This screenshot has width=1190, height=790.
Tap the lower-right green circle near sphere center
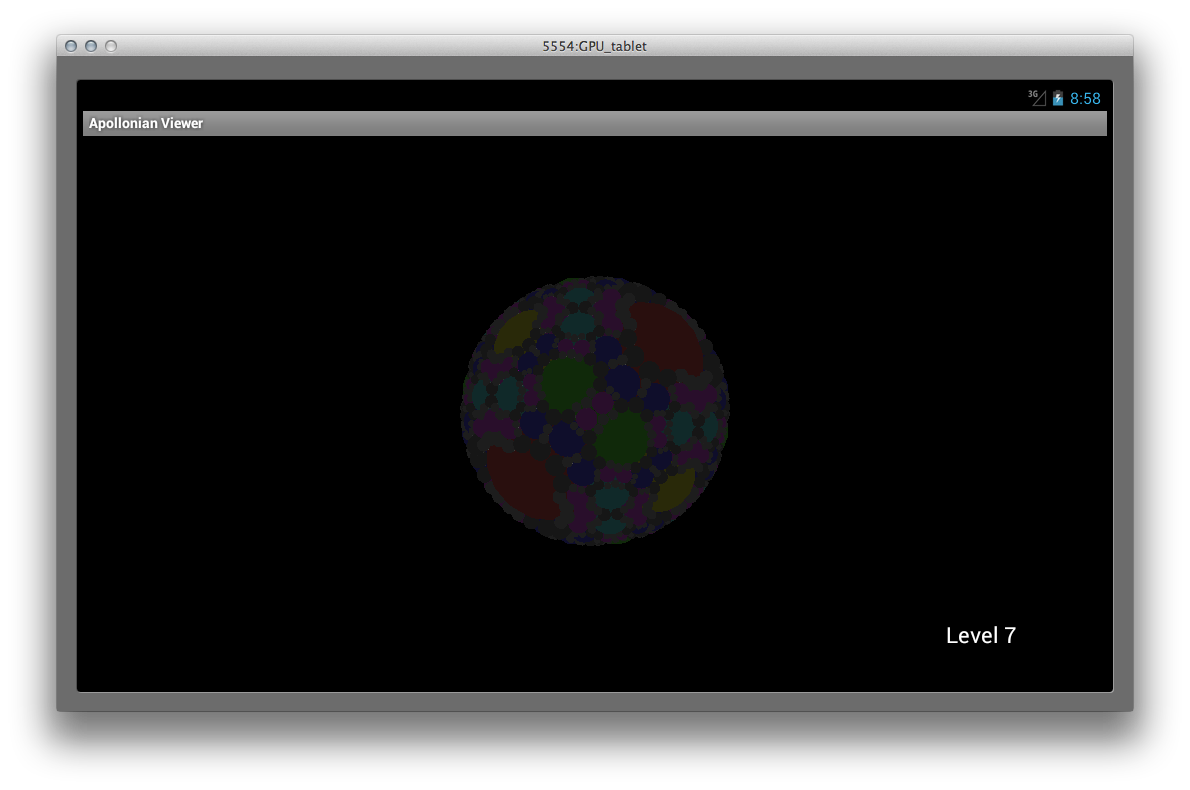point(623,436)
